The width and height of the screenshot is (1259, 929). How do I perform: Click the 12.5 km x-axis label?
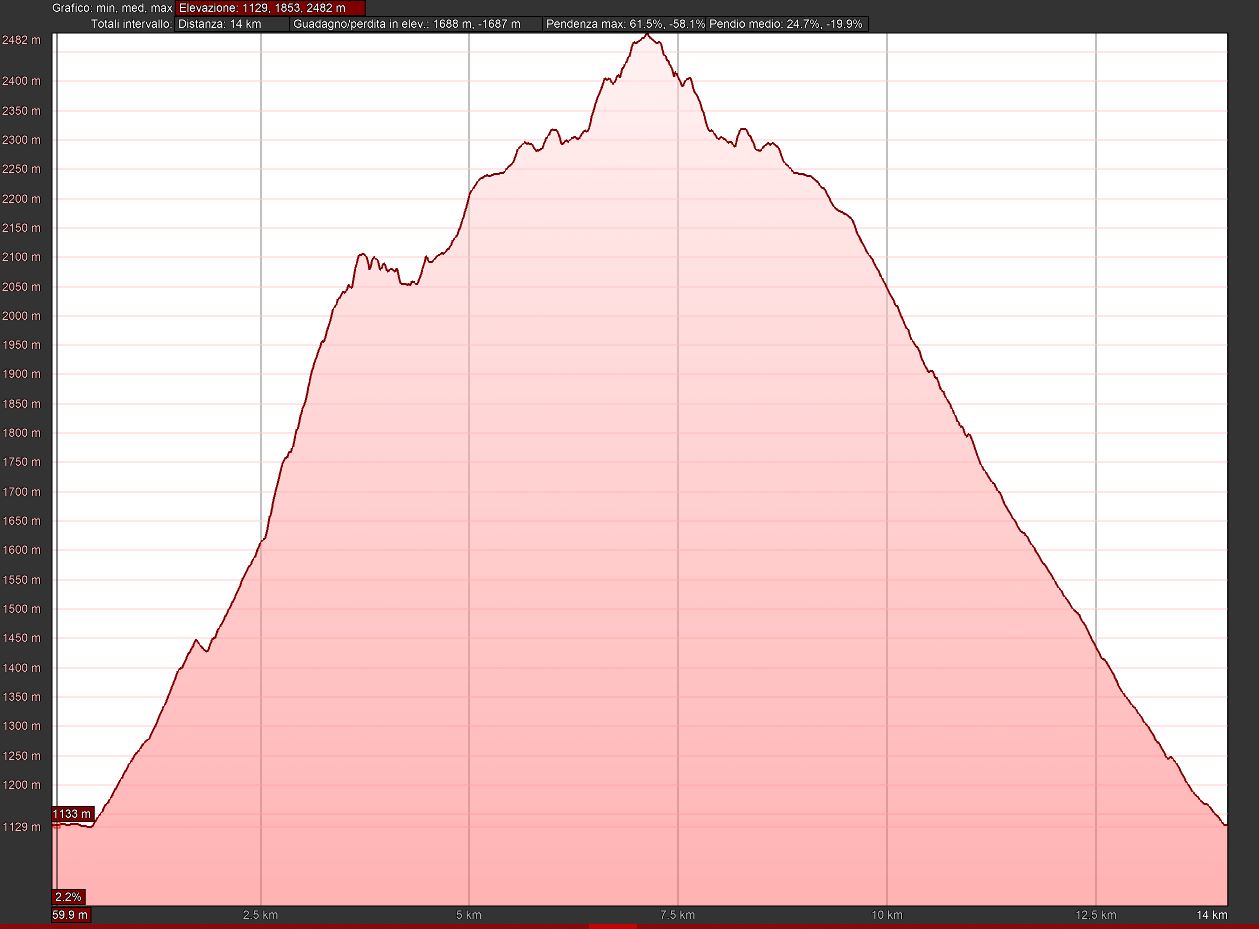(x=1096, y=915)
